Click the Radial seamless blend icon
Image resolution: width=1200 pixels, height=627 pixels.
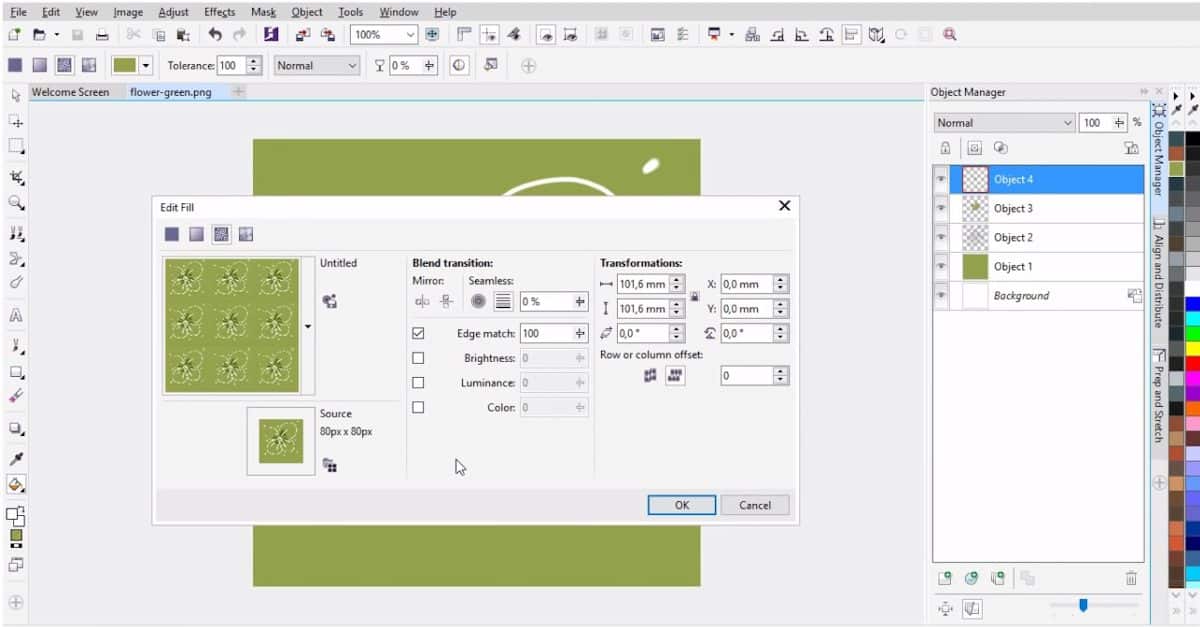478,301
